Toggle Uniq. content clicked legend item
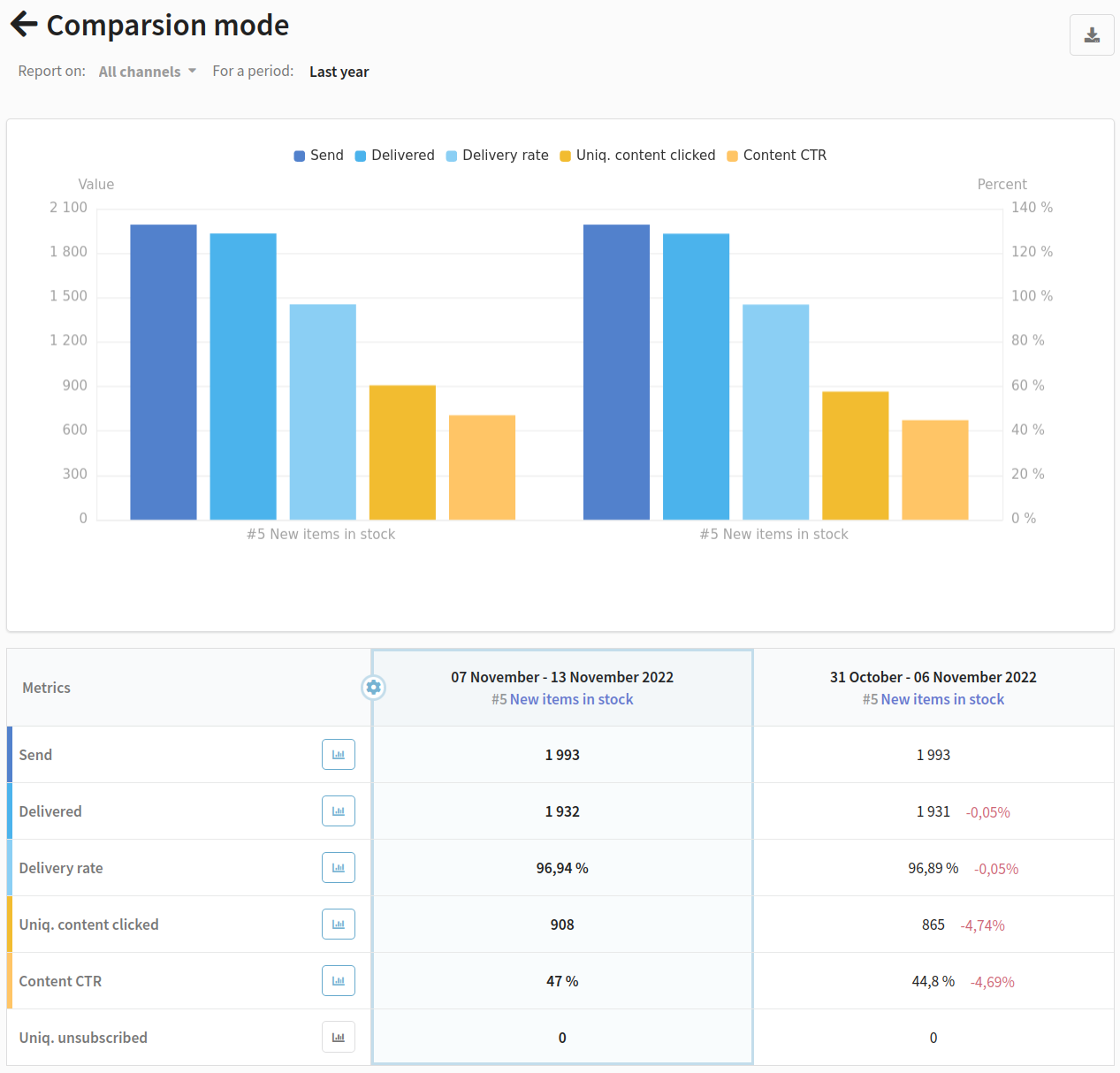The image size is (1120, 1073). pos(637,156)
